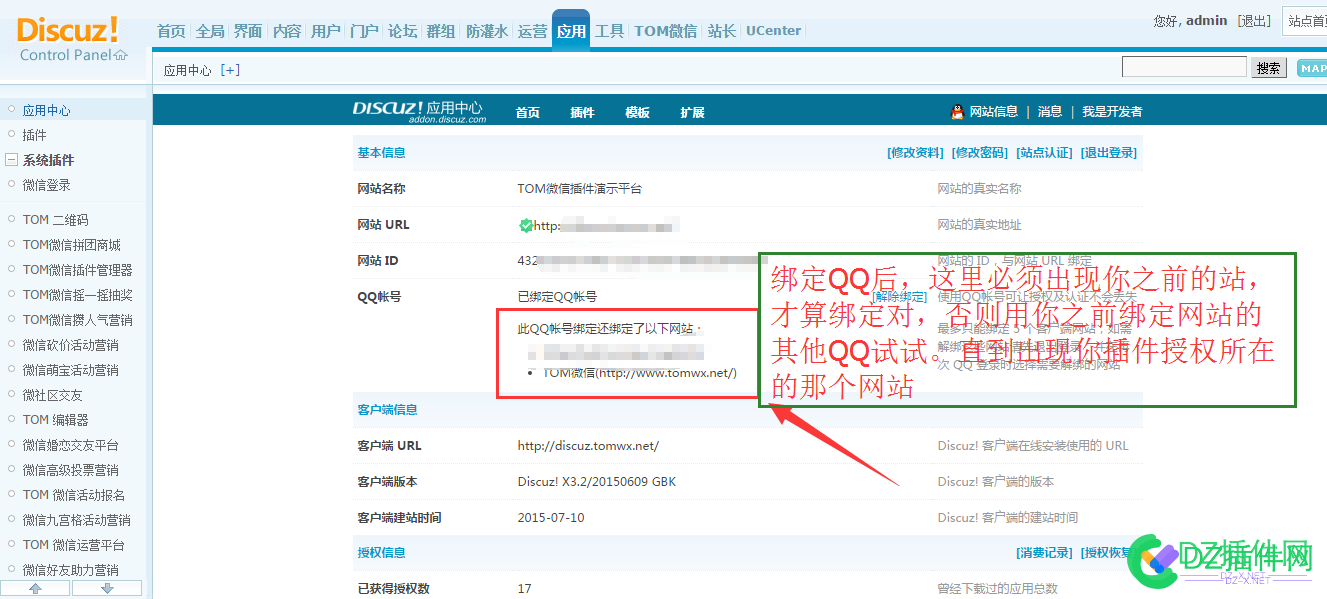Select TOM微信拼团商城 in the sidebar
Viewport: 1327px width, 599px height.
click(x=72, y=245)
